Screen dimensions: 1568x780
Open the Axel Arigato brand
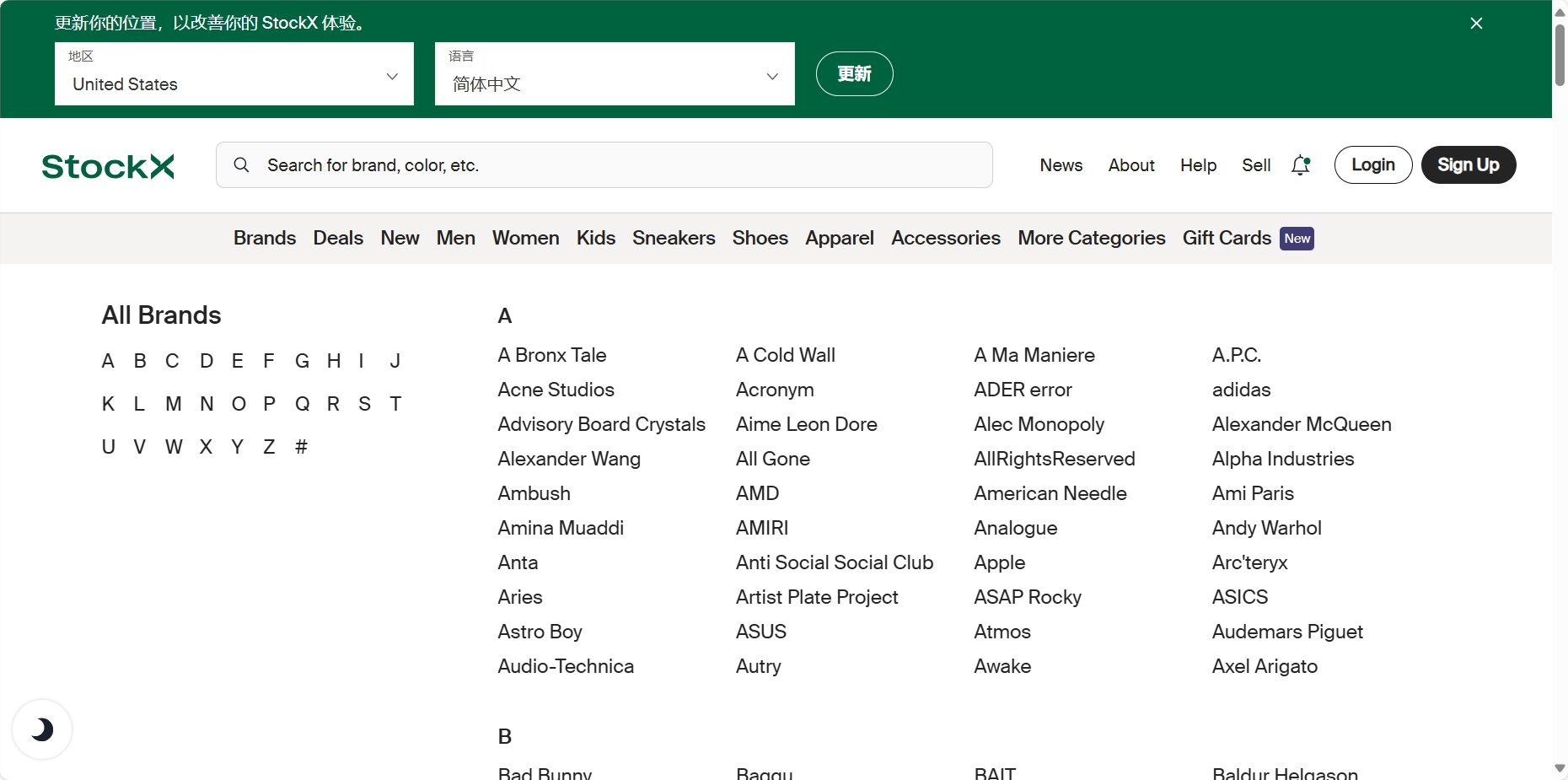click(1265, 667)
